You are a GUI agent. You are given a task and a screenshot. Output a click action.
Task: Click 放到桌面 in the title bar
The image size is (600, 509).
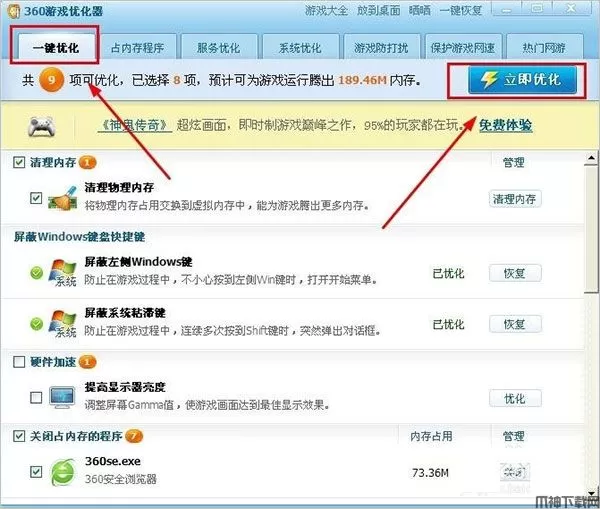tap(378, 10)
